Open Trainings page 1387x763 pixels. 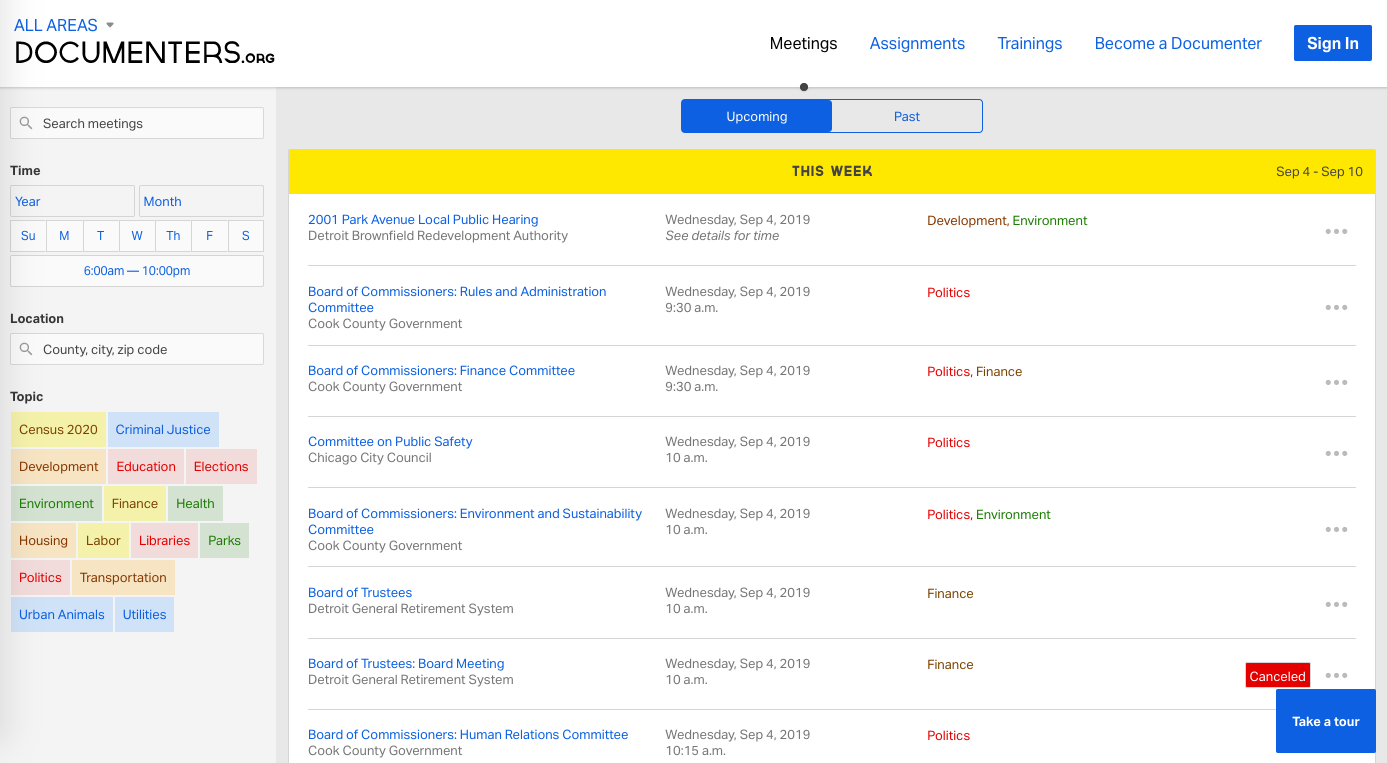[x=1029, y=43]
